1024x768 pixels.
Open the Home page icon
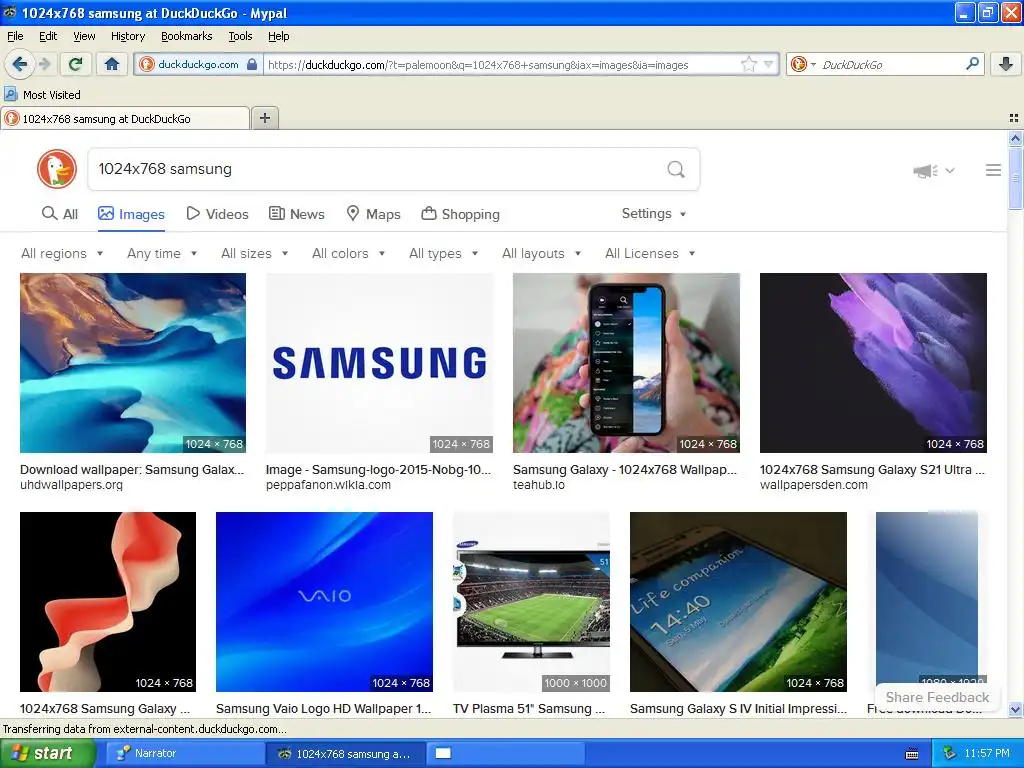click(112, 64)
